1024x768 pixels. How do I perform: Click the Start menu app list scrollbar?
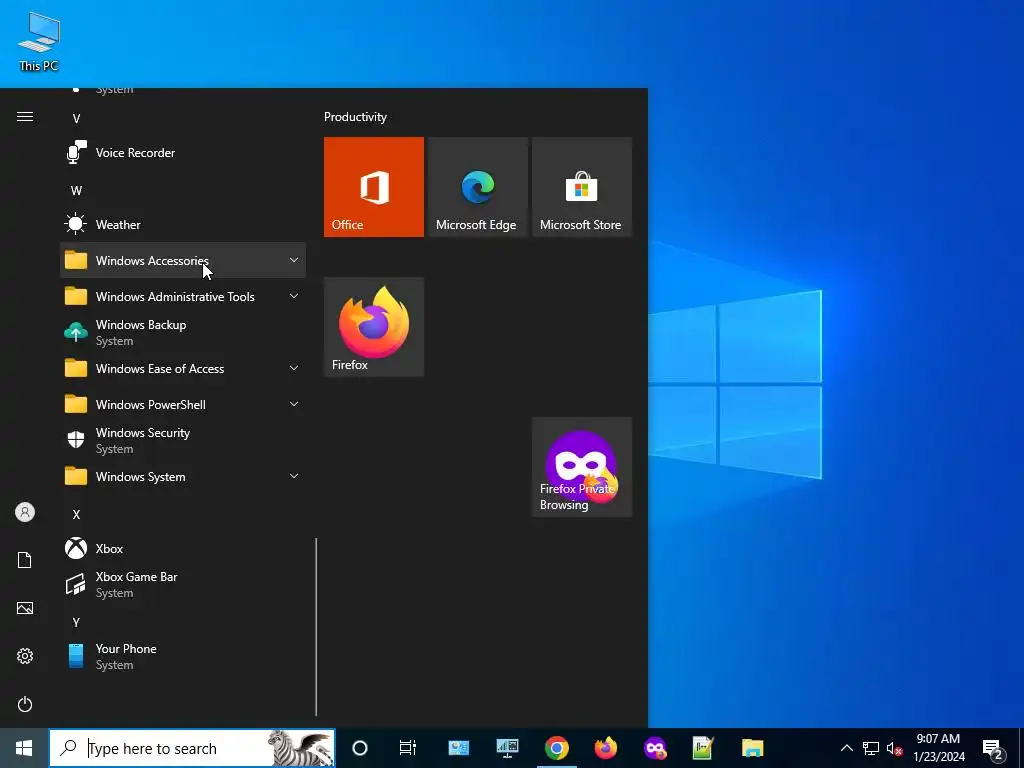tap(316, 627)
